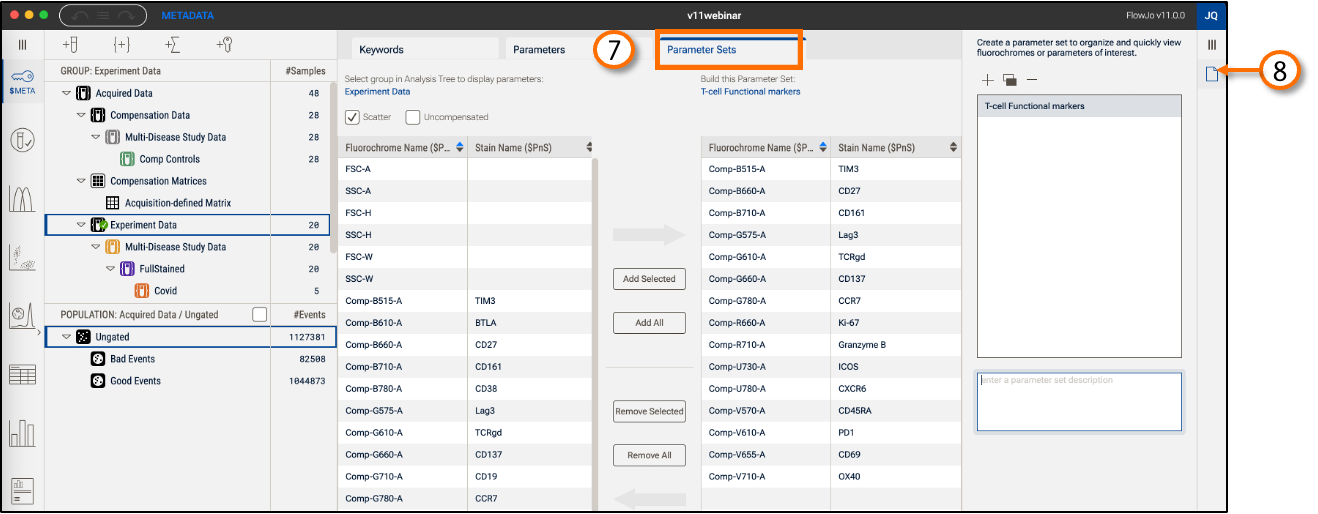
Task: Collapse the Compensation Matrices tree node
Action: pos(81,181)
